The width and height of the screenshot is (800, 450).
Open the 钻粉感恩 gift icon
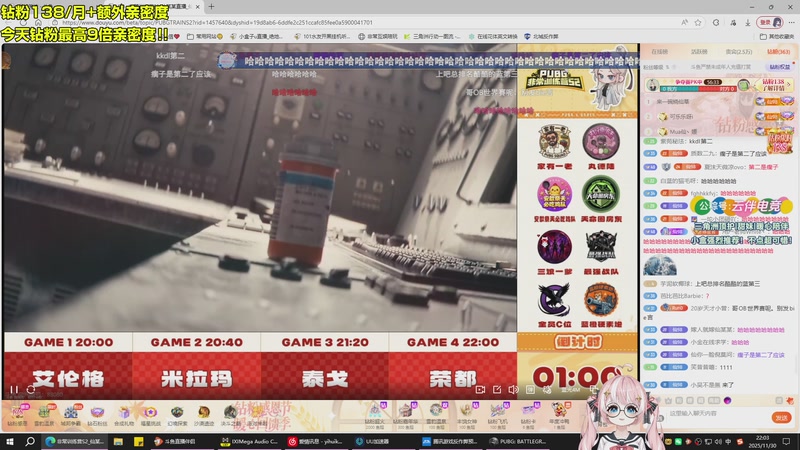coord(17,415)
